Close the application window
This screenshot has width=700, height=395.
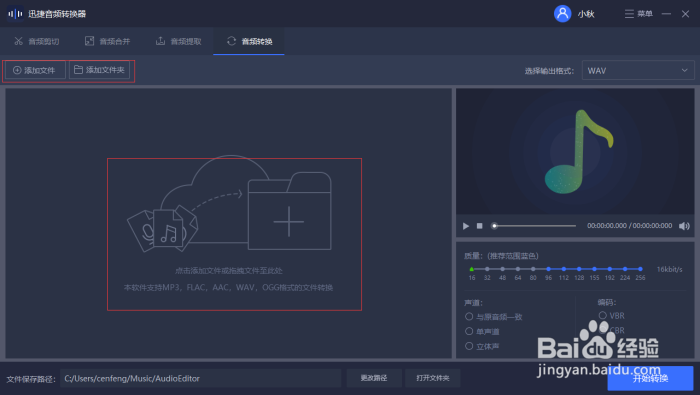click(685, 14)
